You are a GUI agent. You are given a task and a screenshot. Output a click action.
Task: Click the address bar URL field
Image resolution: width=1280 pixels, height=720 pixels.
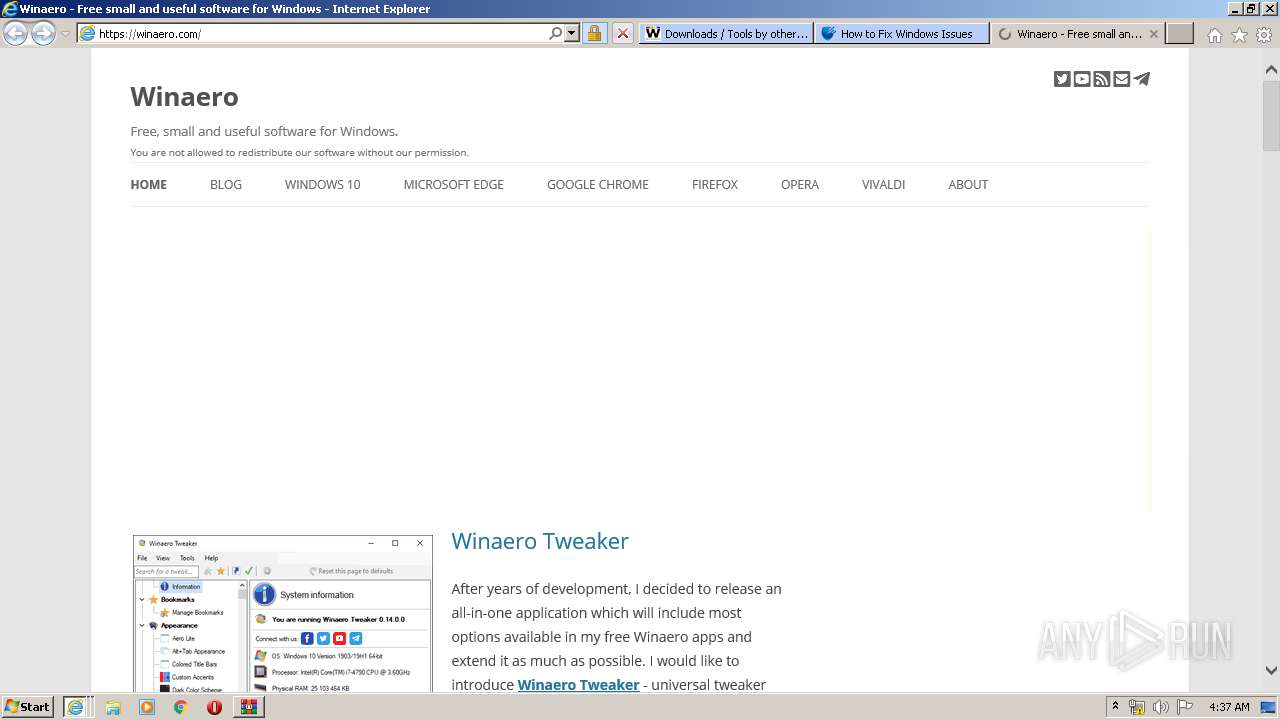pos(320,33)
